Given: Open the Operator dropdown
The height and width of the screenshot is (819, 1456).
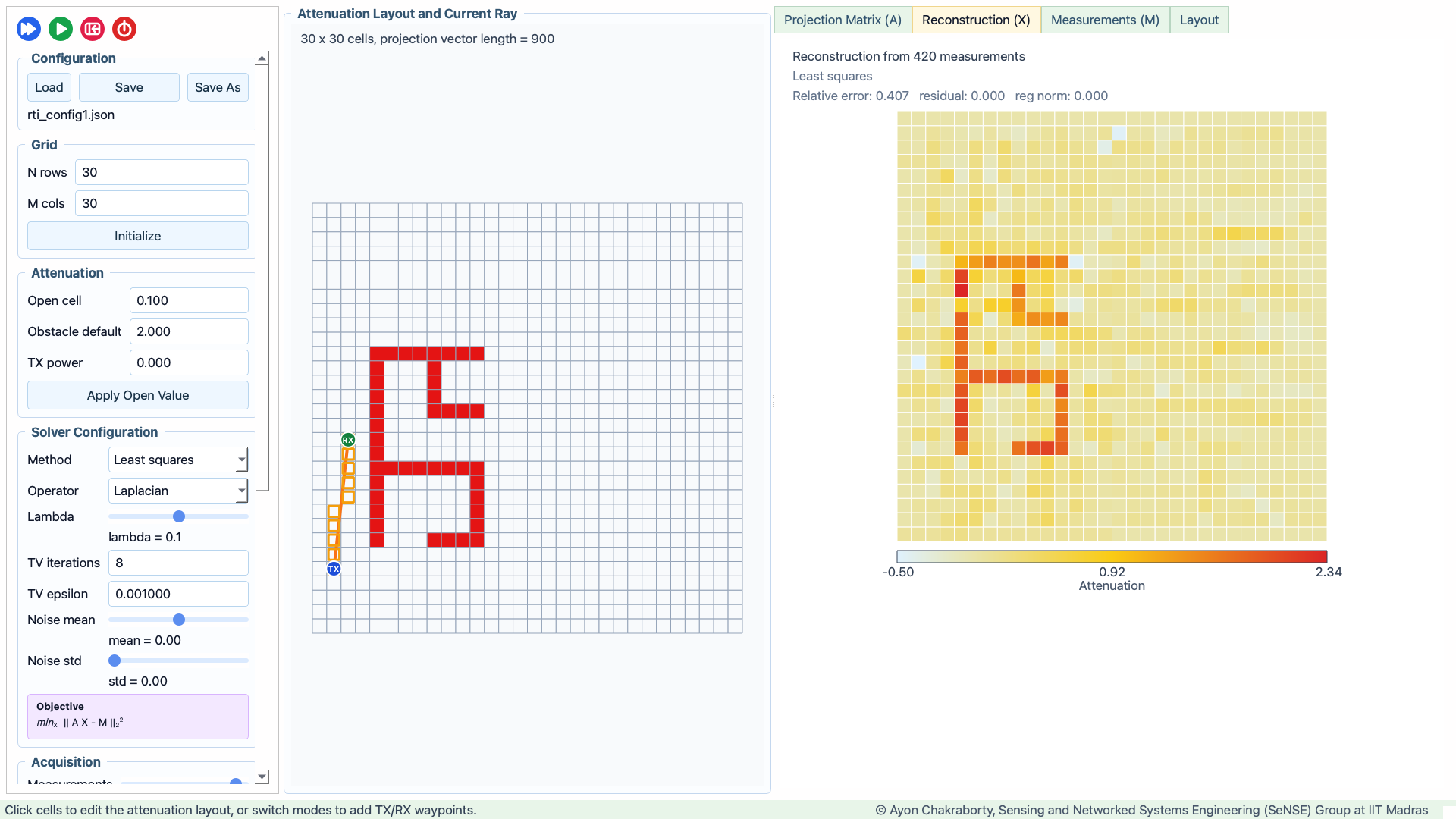Looking at the screenshot, I should (178, 491).
